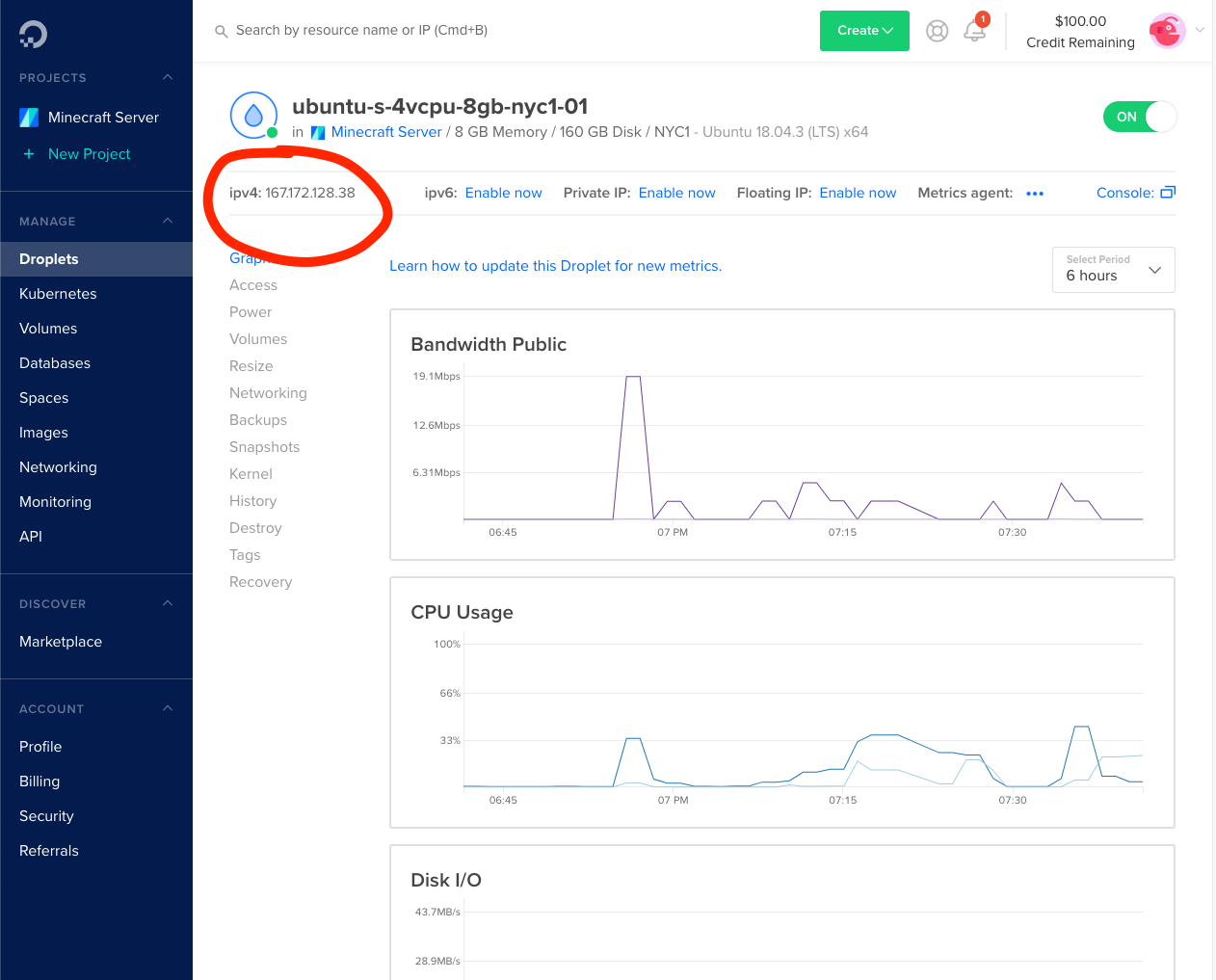Switch to the droplet Access tab
The image size is (1216, 980).
(x=253, y=285)
